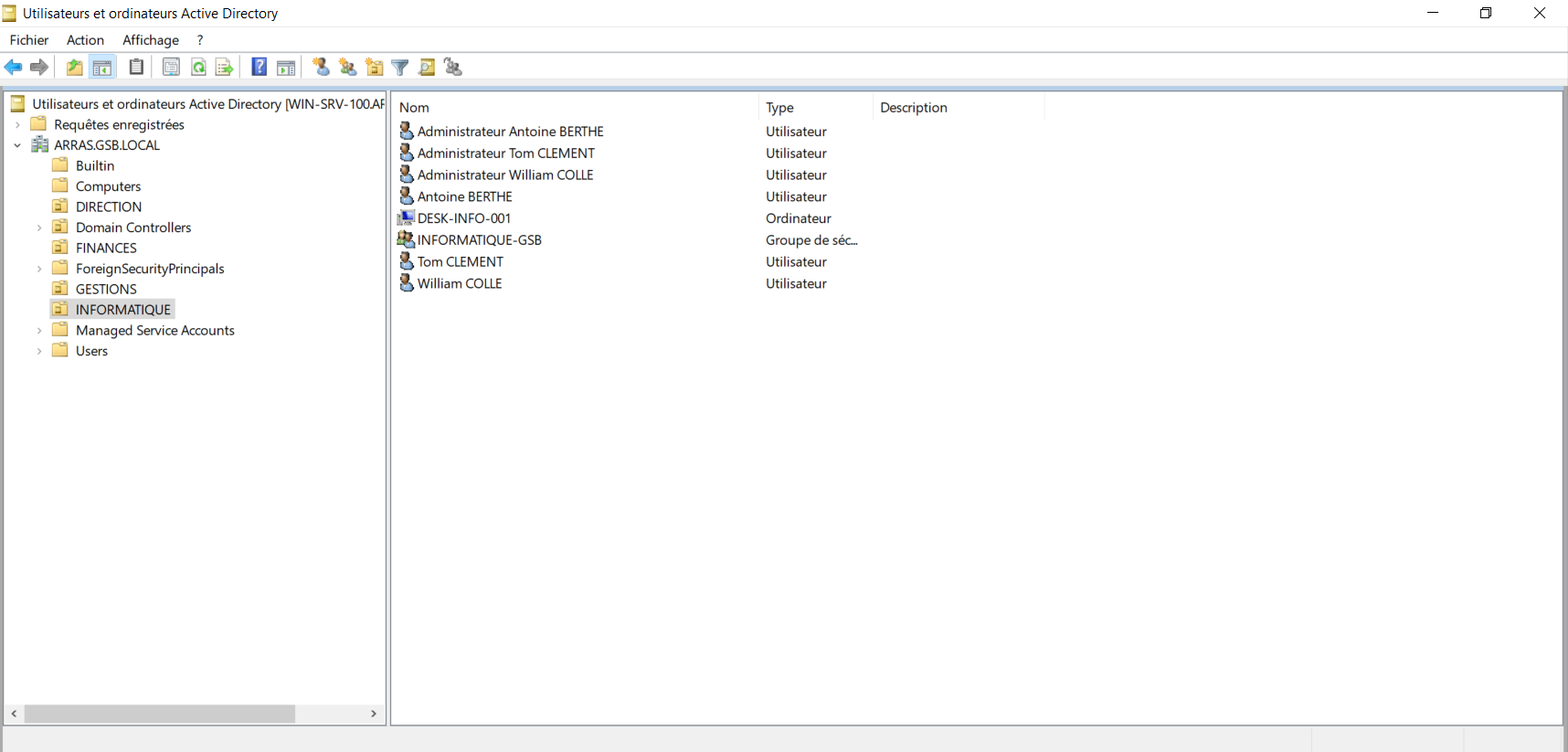Click the group icon of INFORMATIQUE-GSB
The height and width of the screenshot is (752, 1568).
(x=407, y=239)
